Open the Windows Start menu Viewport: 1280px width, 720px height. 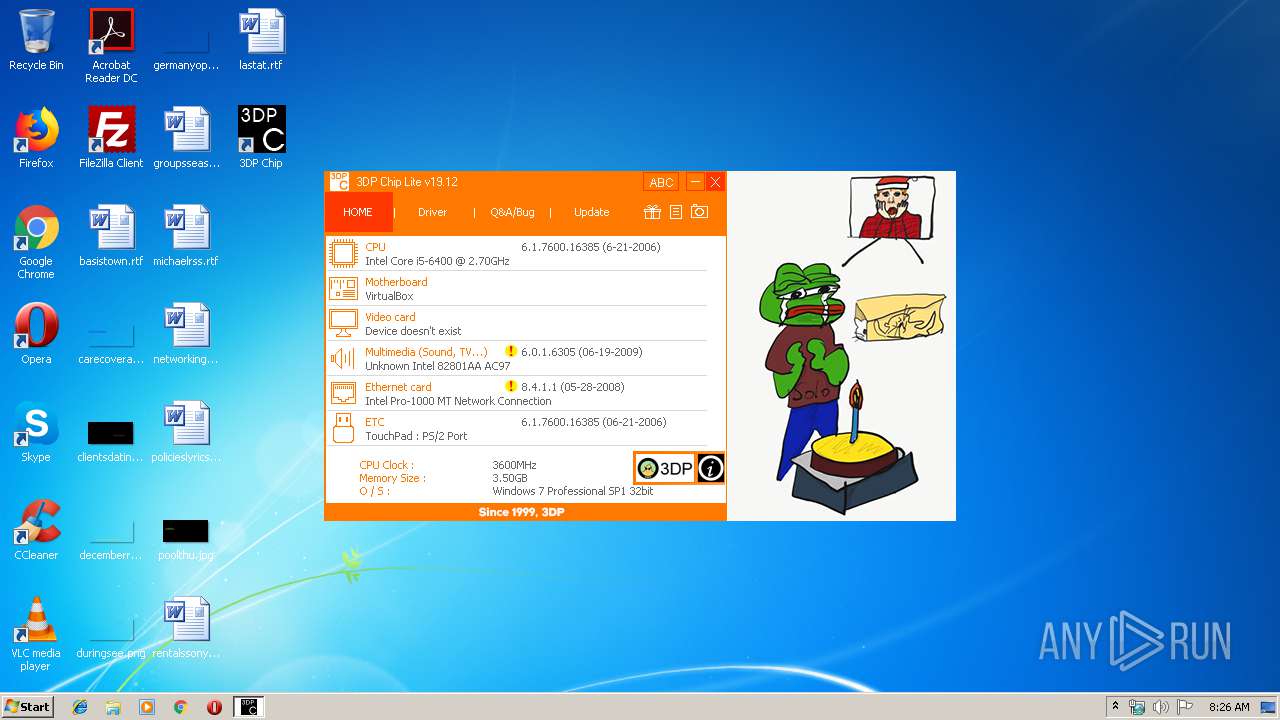tap(27, 706)
